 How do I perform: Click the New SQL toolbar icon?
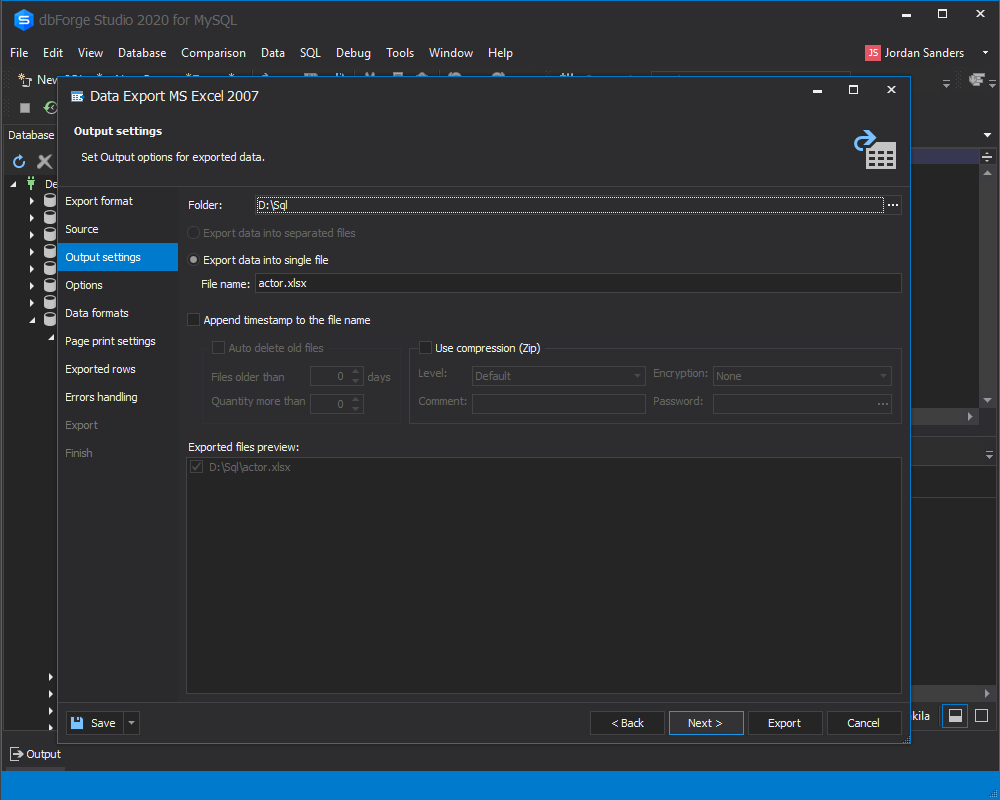(x=25, y=80)
